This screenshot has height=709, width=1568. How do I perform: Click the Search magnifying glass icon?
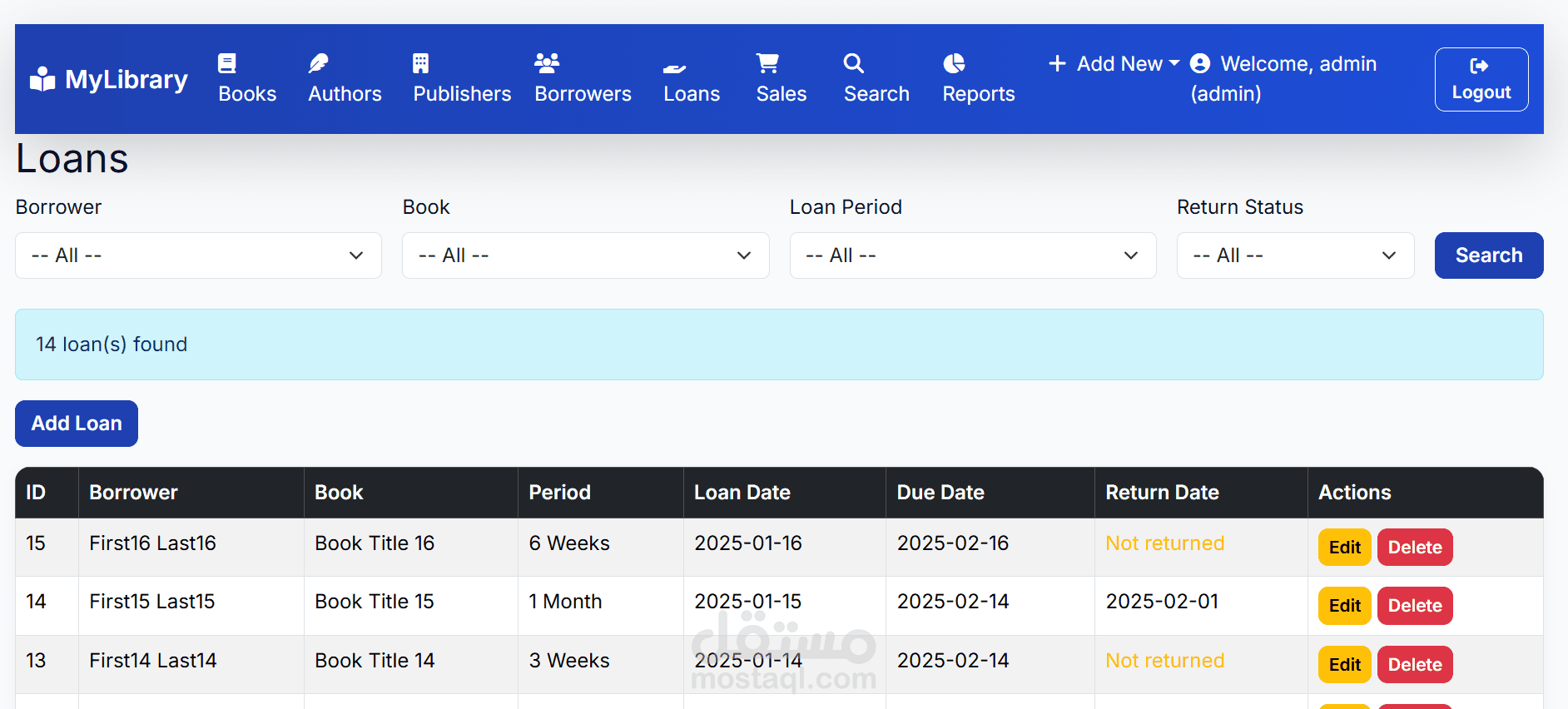853,63
